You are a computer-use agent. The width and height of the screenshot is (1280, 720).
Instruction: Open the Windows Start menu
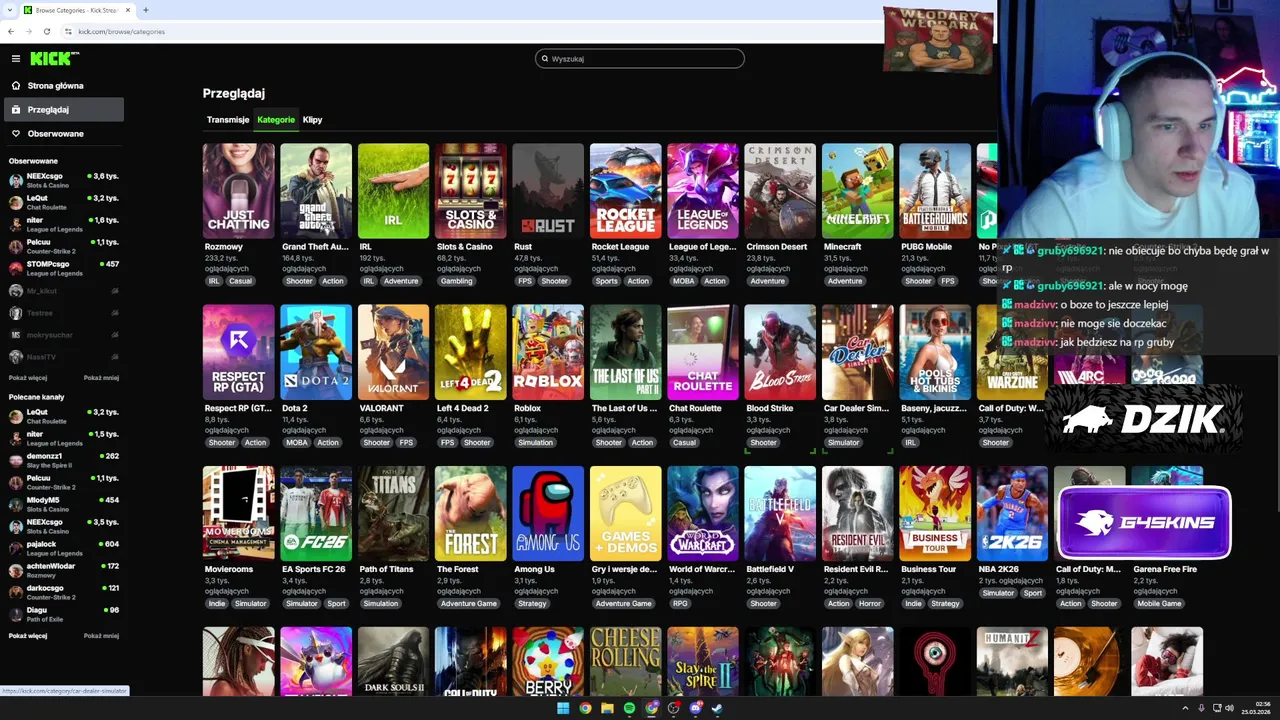tap(563, 708)
